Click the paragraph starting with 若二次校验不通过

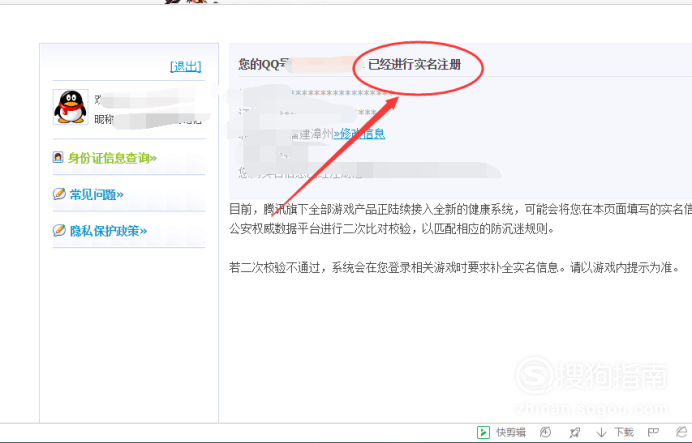click(x=455, y=267)
